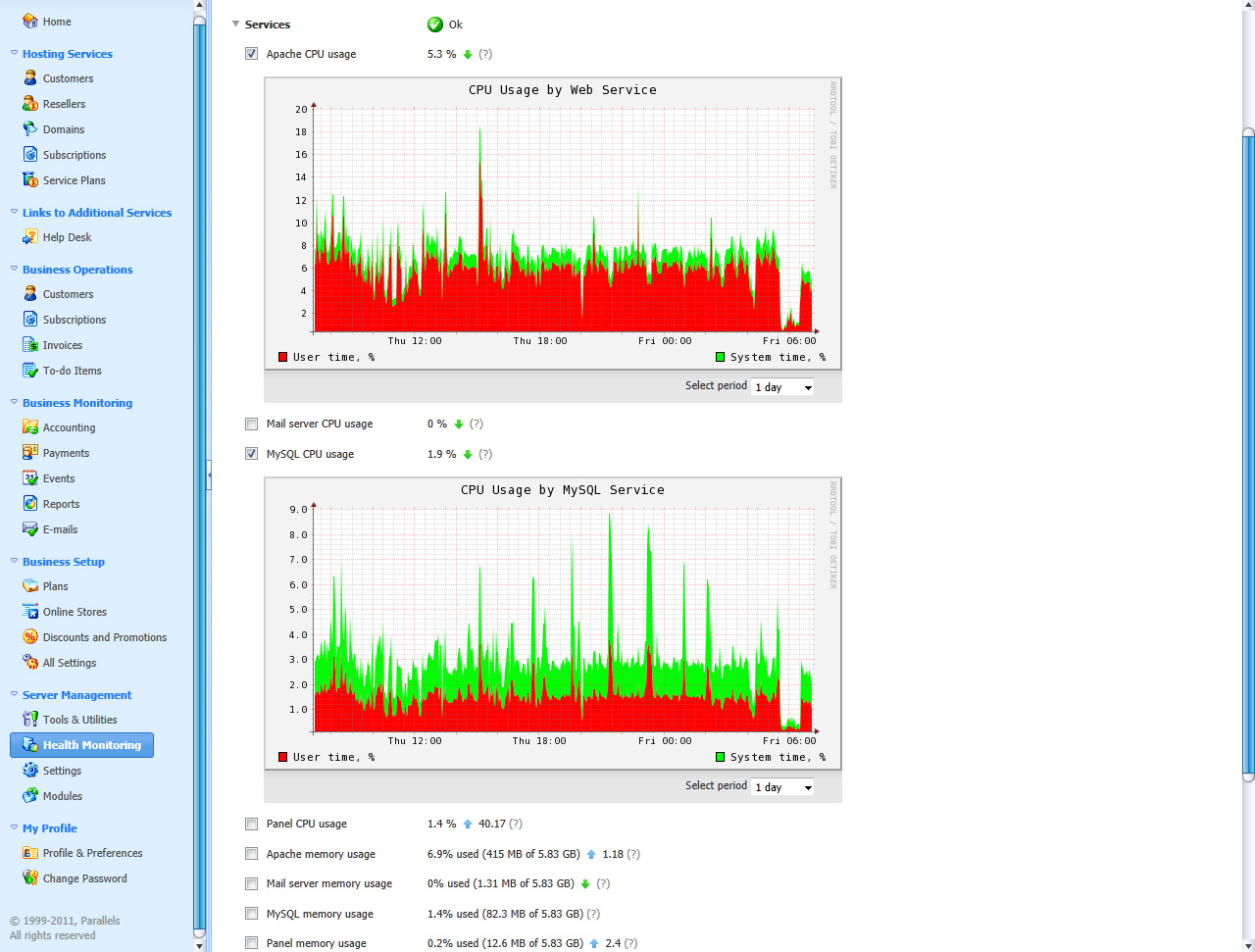This screenshot has width=1255, height=952.
Task: Check the Panel CPU usage checkbox
Action: point(252,825)
